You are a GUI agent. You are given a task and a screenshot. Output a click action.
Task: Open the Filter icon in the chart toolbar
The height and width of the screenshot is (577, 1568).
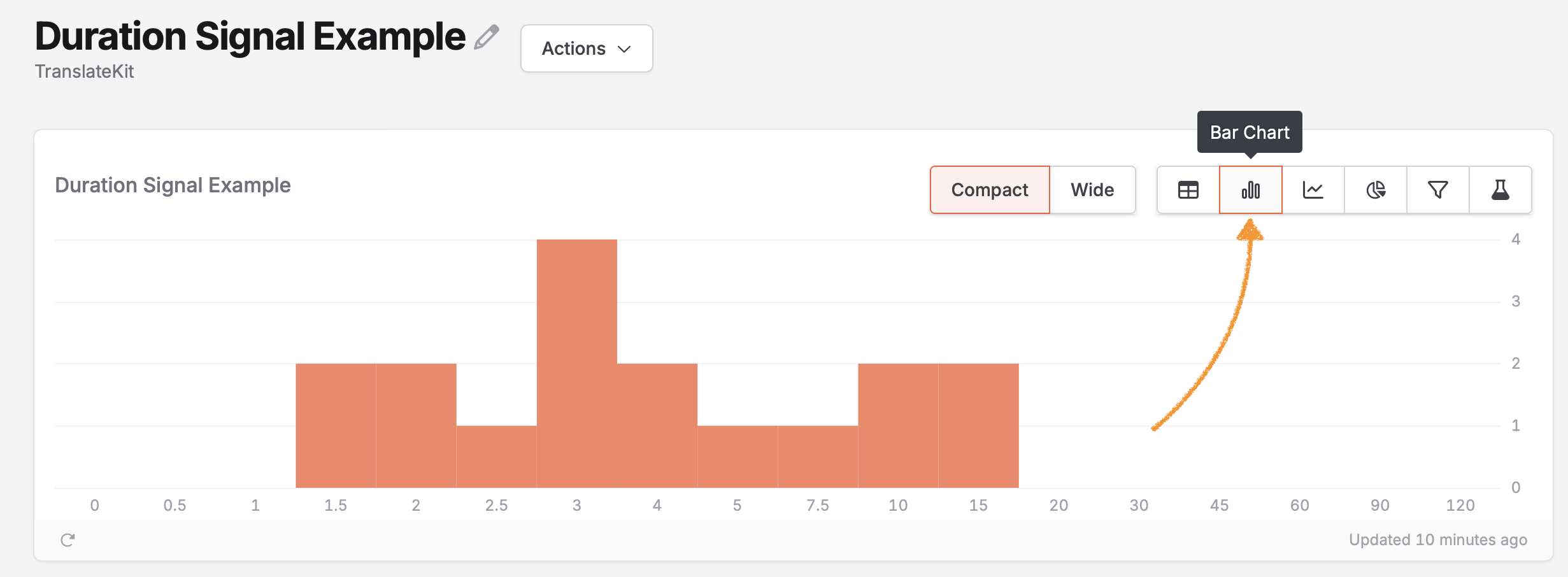click(1437, 189)
